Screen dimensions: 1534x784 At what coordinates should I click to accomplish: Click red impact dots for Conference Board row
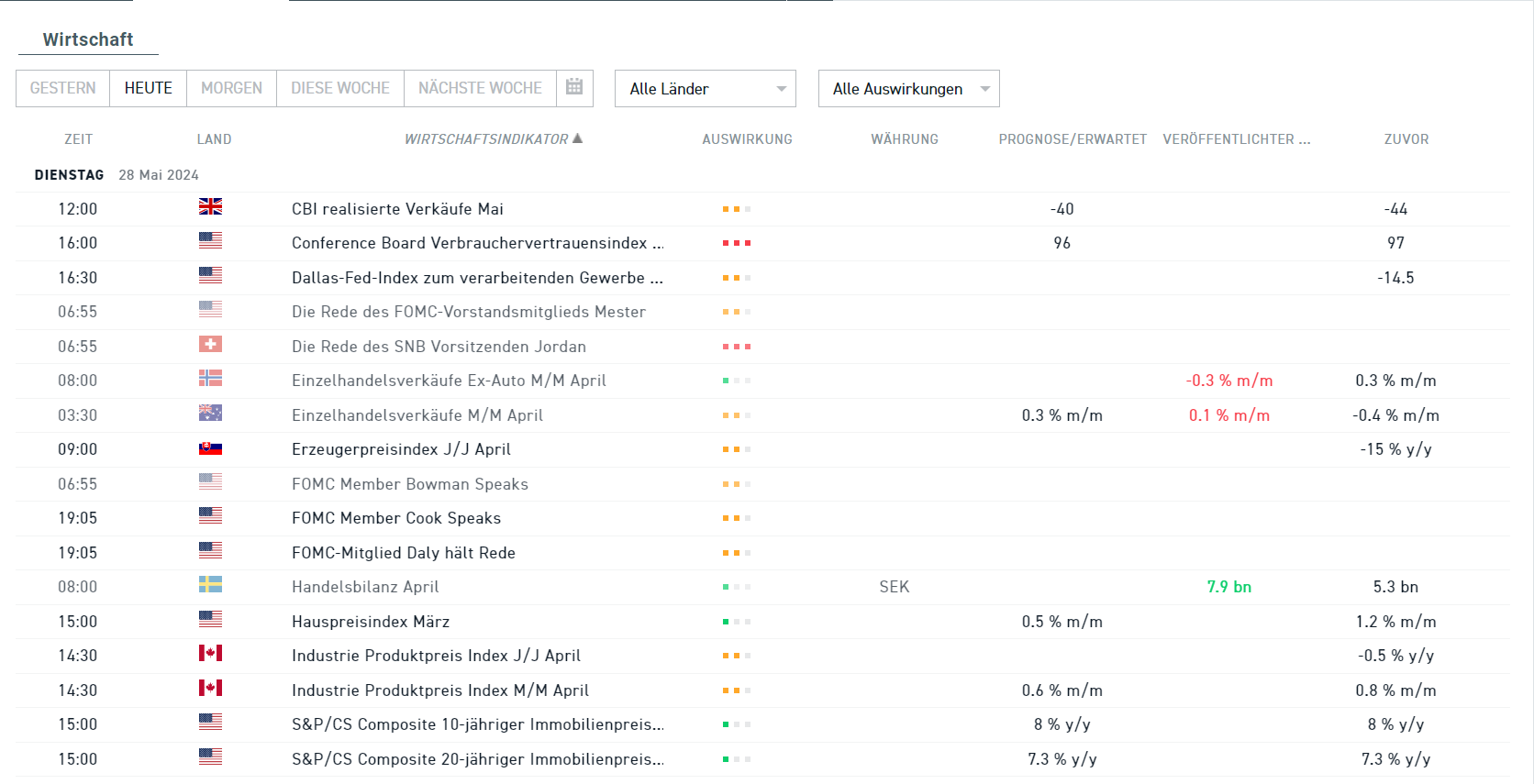point(736,243)
